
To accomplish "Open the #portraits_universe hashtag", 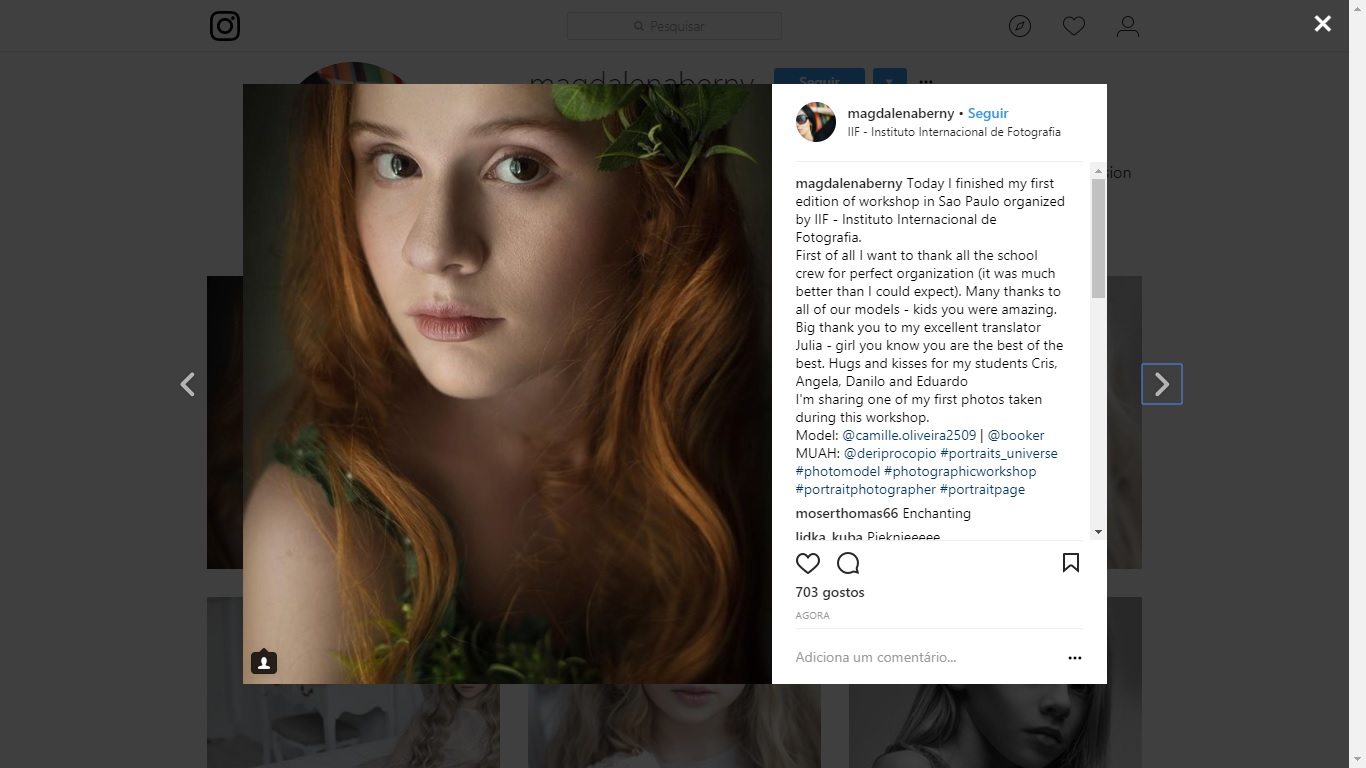I will pos(998,454).
